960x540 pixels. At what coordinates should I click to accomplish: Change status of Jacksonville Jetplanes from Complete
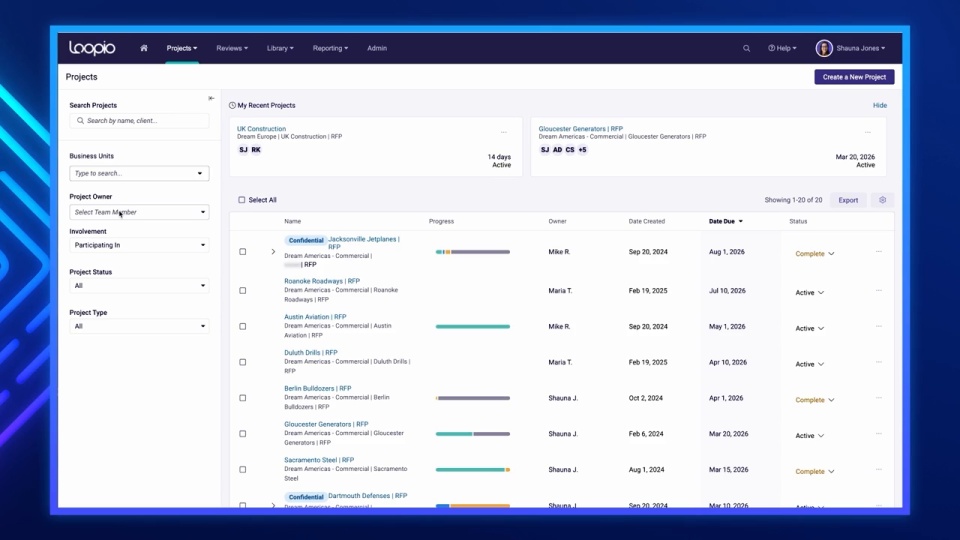(x=814, y=253)
